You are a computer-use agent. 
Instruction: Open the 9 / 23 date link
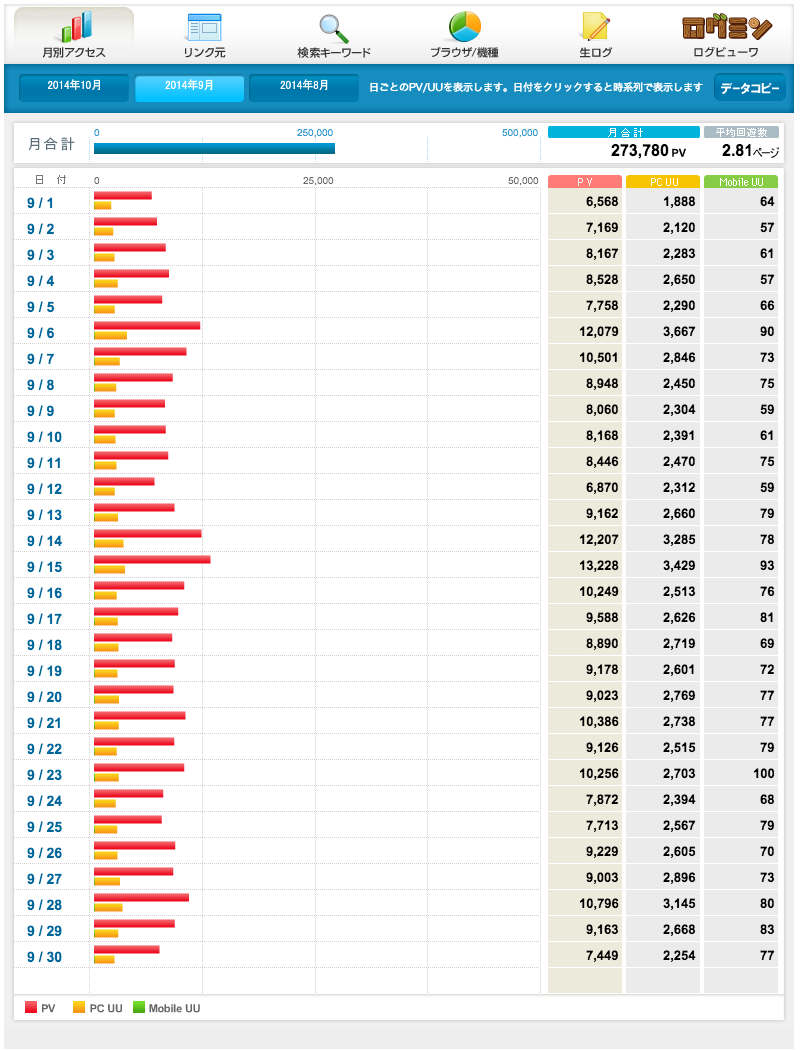tap(44, 775)
